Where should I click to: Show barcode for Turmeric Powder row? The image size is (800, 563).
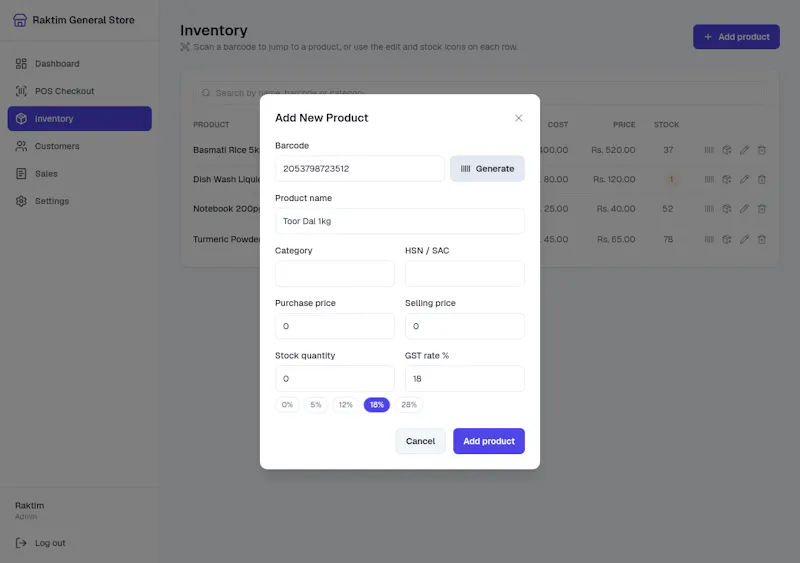(709, 239)
